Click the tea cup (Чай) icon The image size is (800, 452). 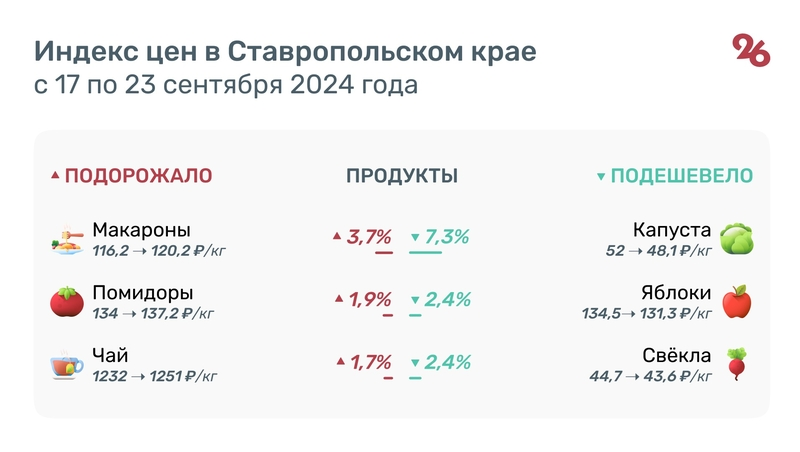click(x=67, y=364)
